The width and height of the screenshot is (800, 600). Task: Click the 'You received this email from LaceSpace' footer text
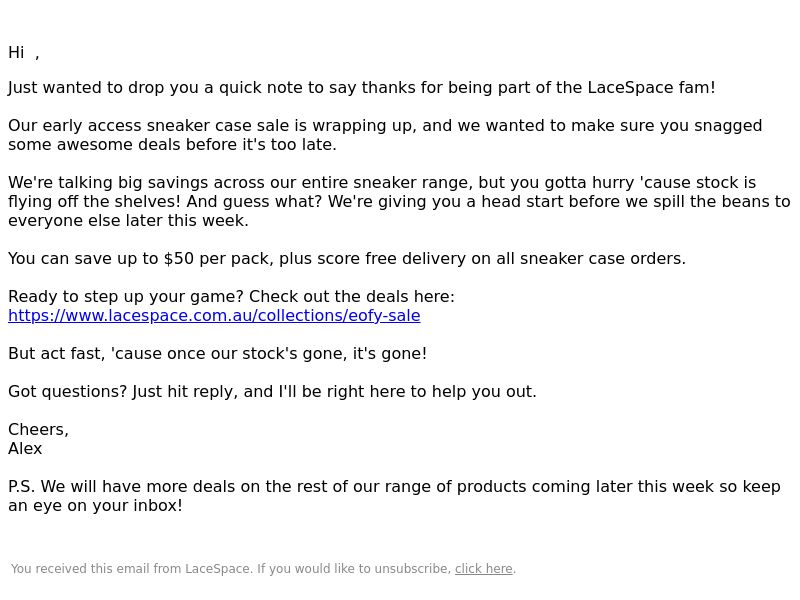tap(231, 569)
